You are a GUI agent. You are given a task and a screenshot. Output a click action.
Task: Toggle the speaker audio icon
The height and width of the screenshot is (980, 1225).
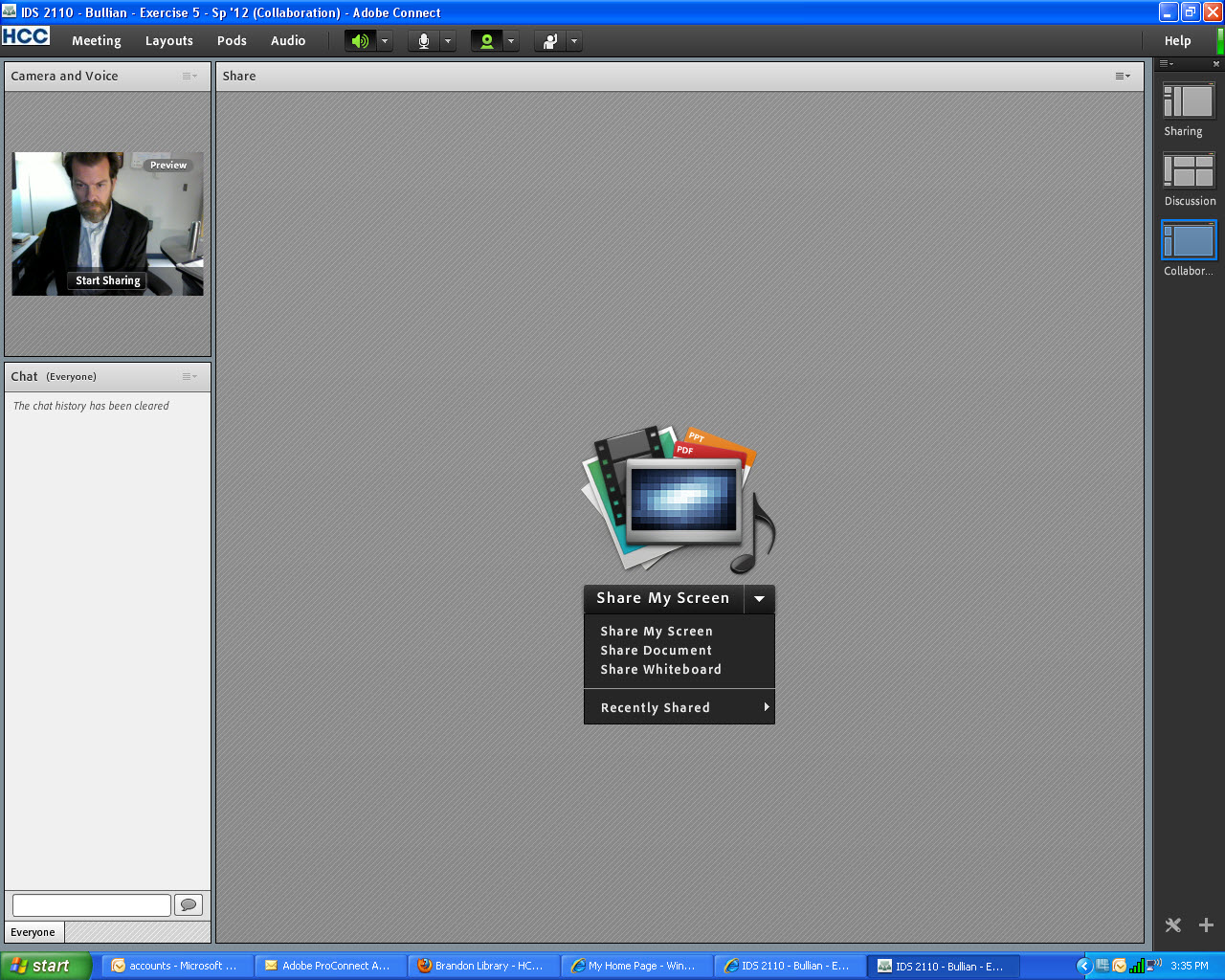point(360,41)
